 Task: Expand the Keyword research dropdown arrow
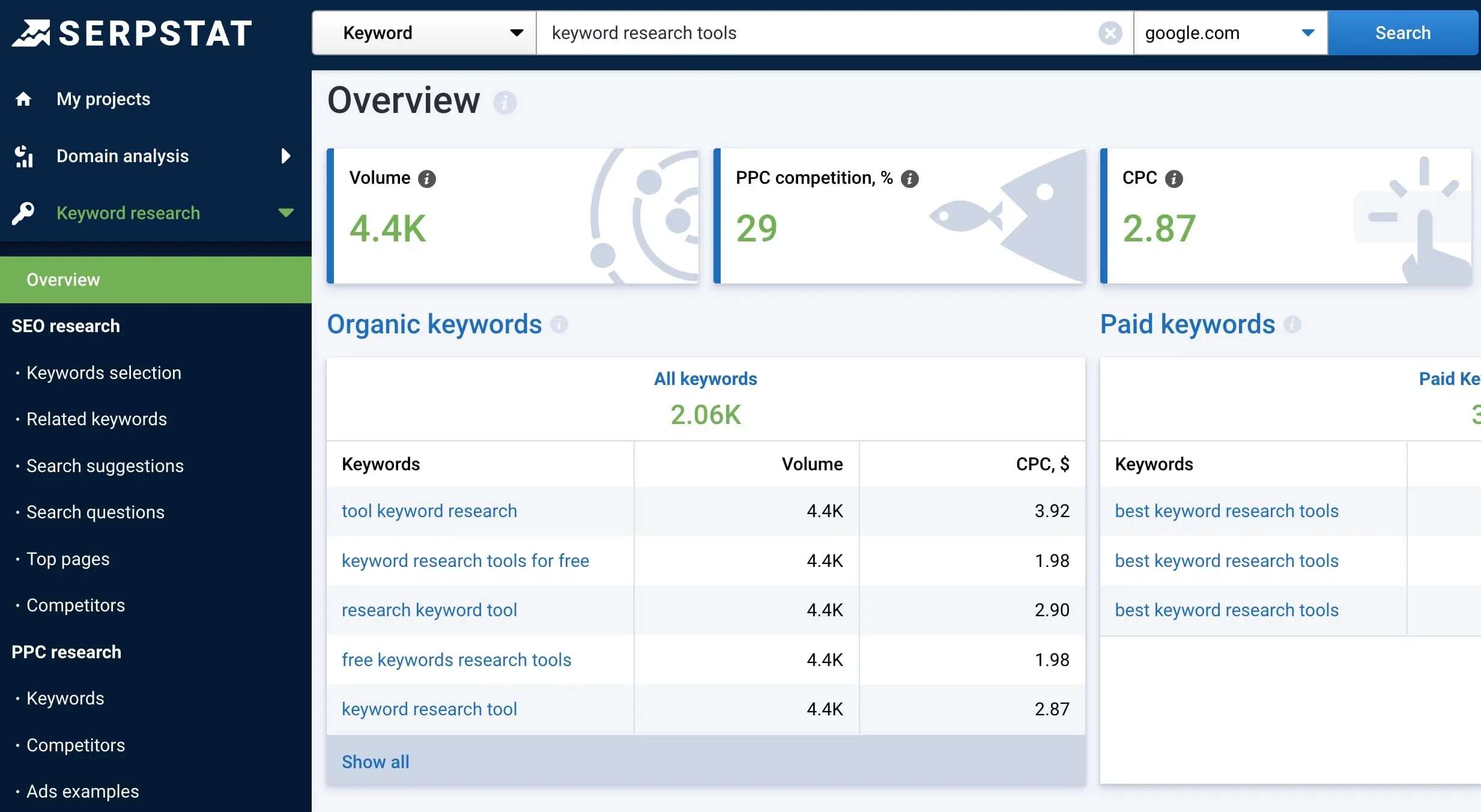286,211
